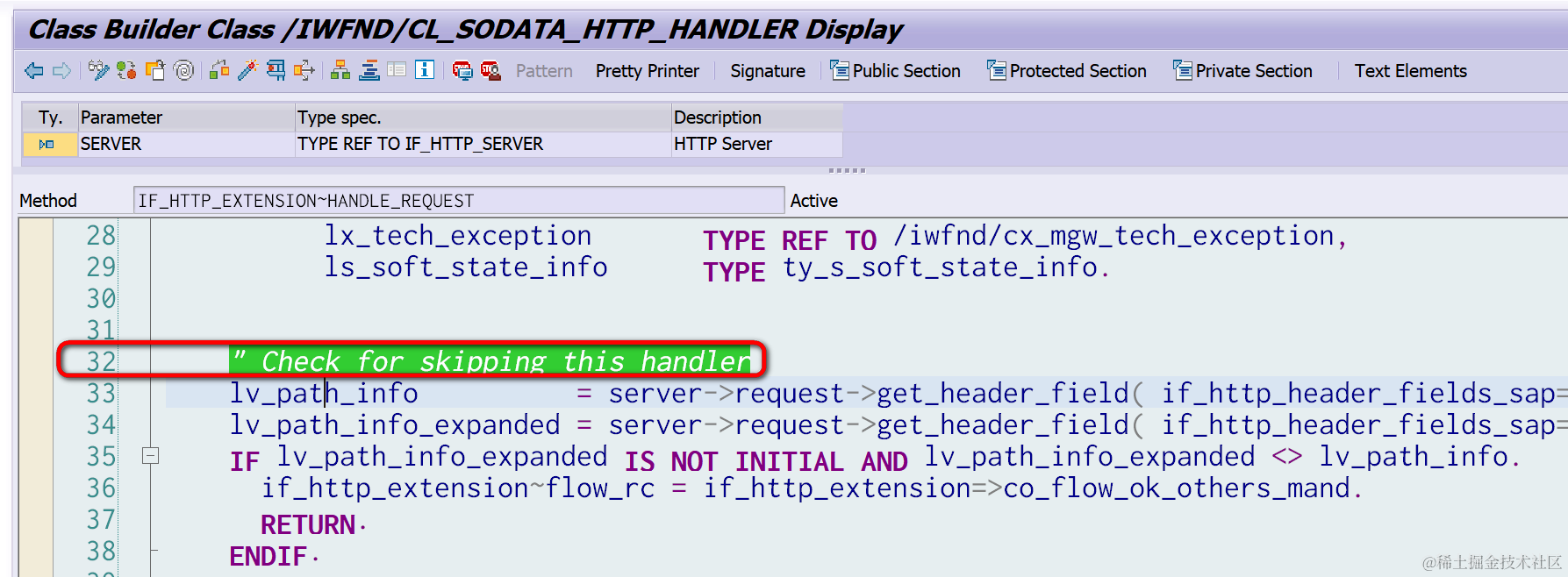
Task: Run the Pretty Printer
Action: 648,71
